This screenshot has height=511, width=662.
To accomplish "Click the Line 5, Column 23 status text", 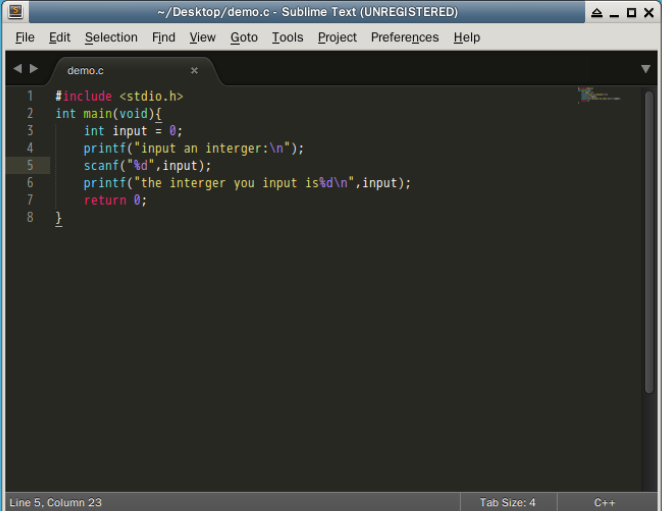I will click(55, 502).
